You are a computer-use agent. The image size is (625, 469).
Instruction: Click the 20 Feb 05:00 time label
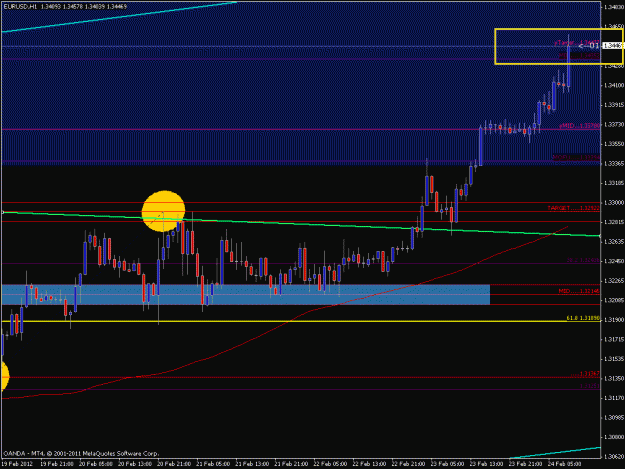[x=96, y=464]
